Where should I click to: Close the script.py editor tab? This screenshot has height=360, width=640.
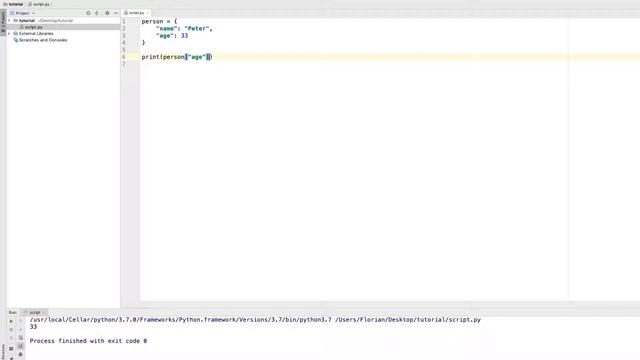(148, 13)
